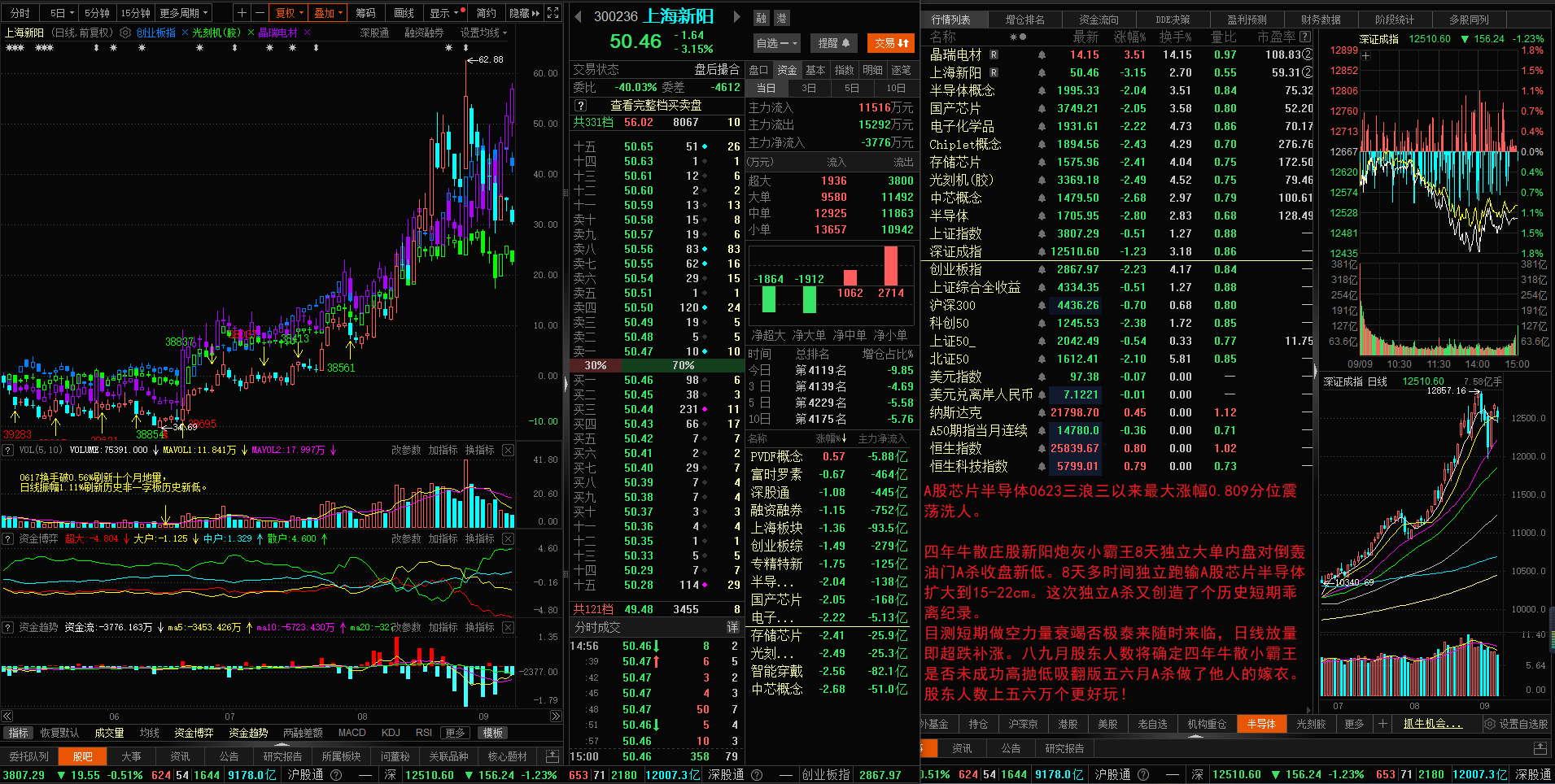Viewport: 1555px width, 784px height.
Task: Click the fullscreen expand icon on chart toolbar
Action: tap(553, 13)
